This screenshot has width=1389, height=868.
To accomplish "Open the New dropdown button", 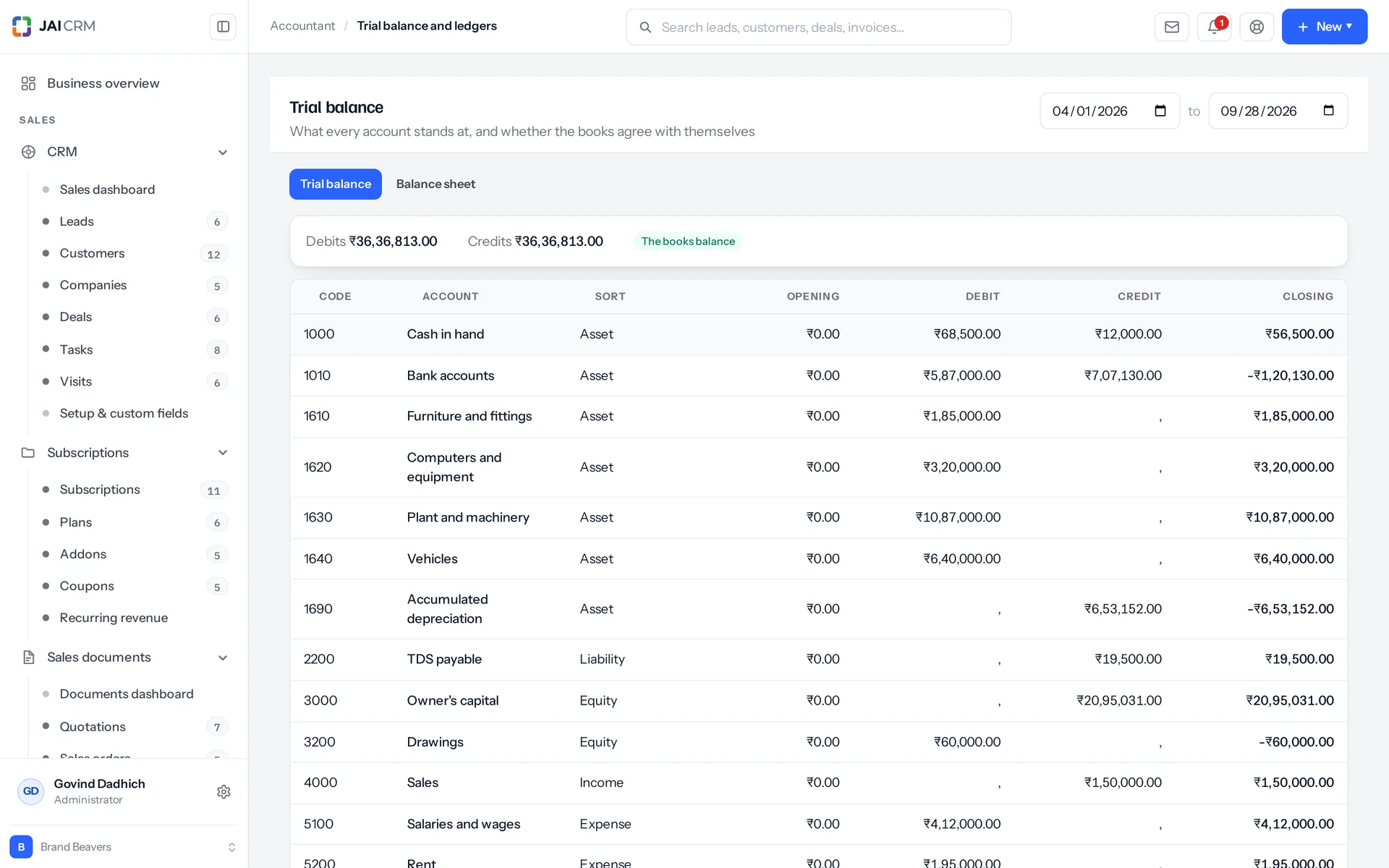I will 1324,27.
